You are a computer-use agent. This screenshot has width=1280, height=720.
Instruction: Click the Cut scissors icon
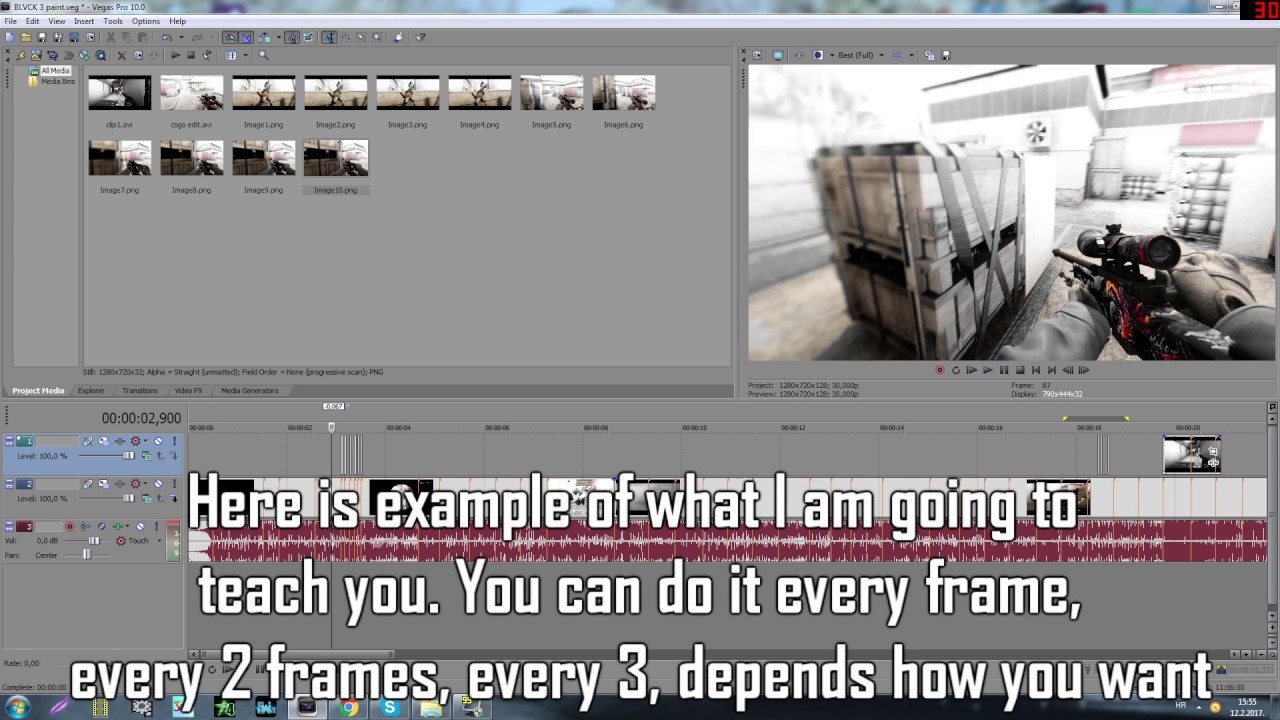coord(111,37)
